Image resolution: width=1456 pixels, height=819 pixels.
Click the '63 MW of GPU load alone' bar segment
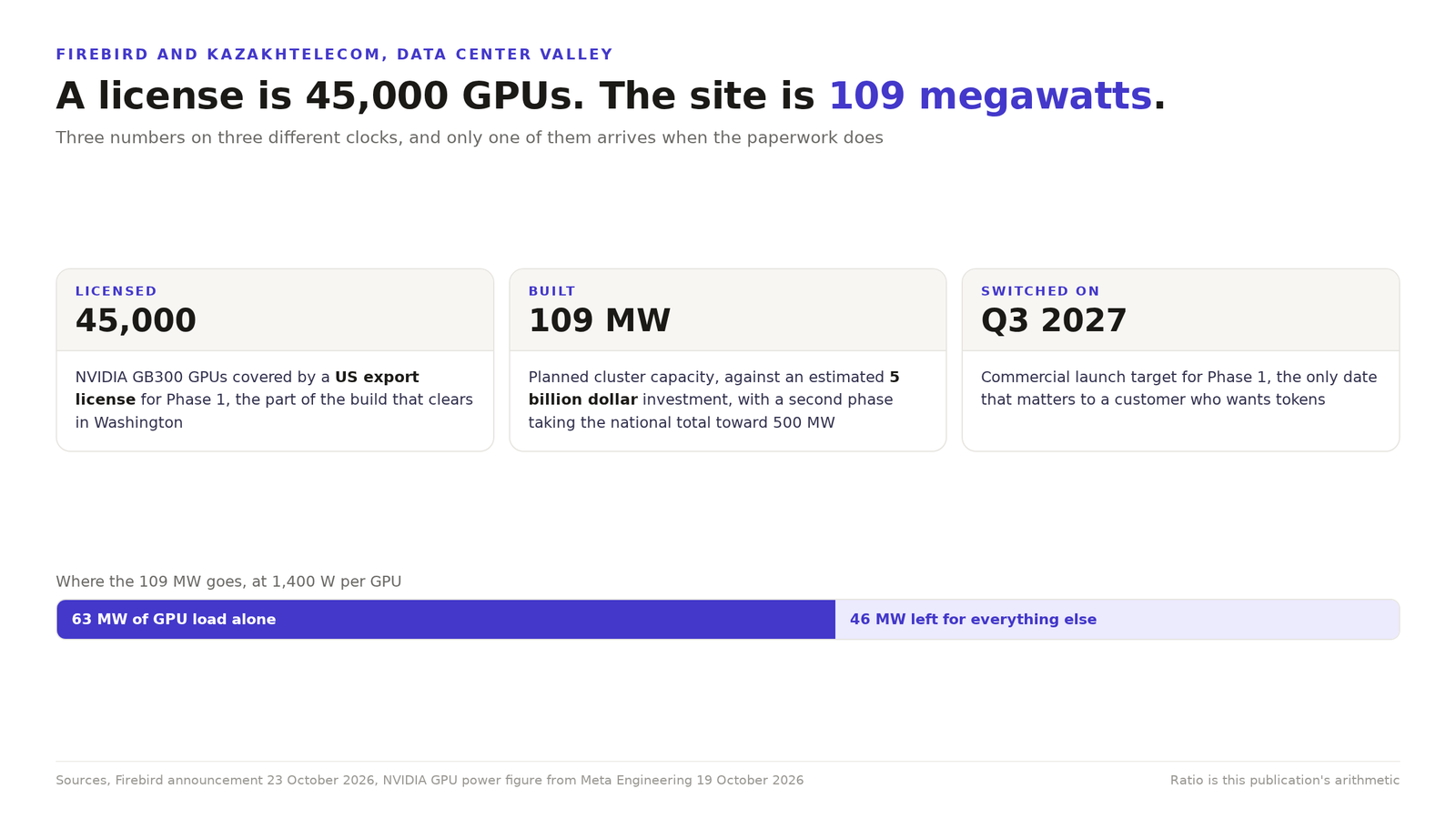pos(446,620)
